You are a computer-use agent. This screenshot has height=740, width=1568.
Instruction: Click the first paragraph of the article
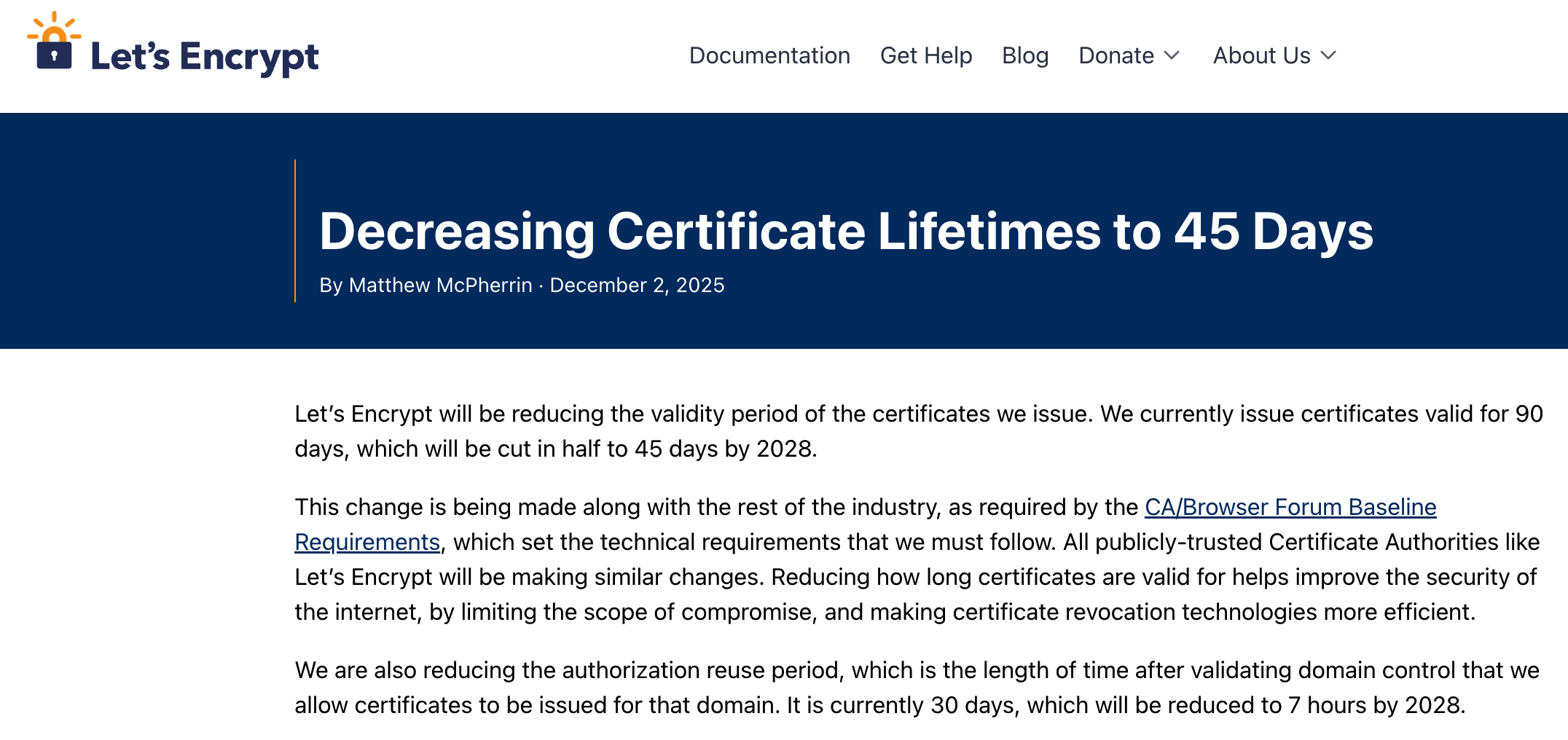click(874, 430)
